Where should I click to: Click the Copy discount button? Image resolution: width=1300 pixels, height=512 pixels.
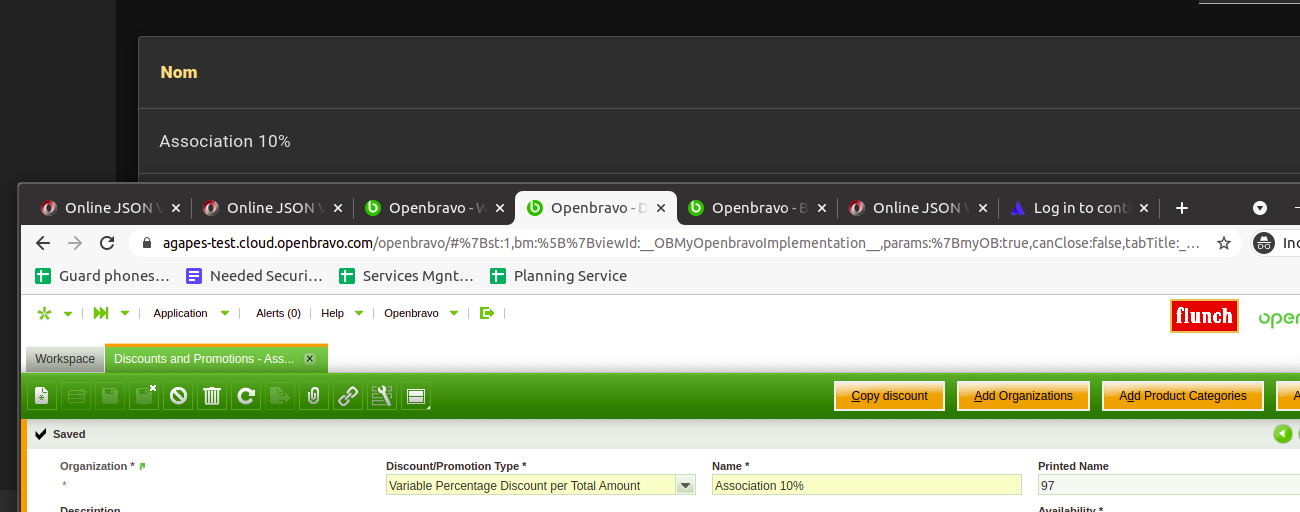click(x=889, y=396)
